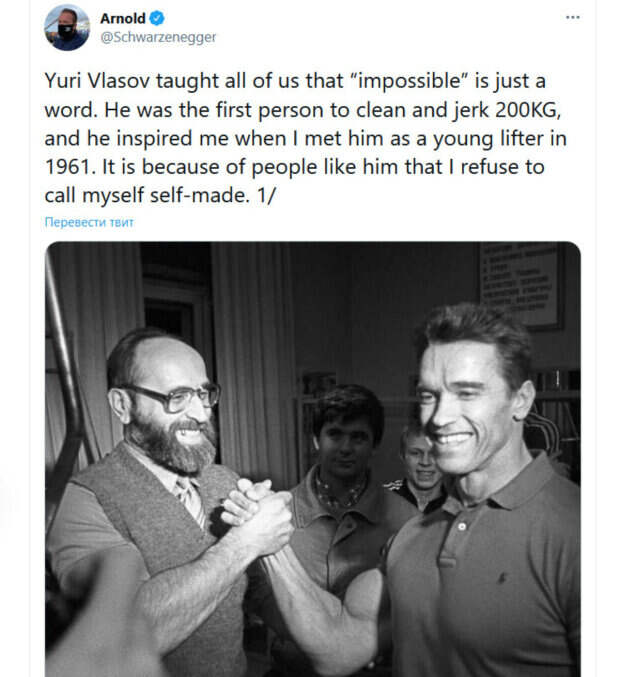Click the year 1961 in the tweet
620x677 pixels.
tap(69, 167)
